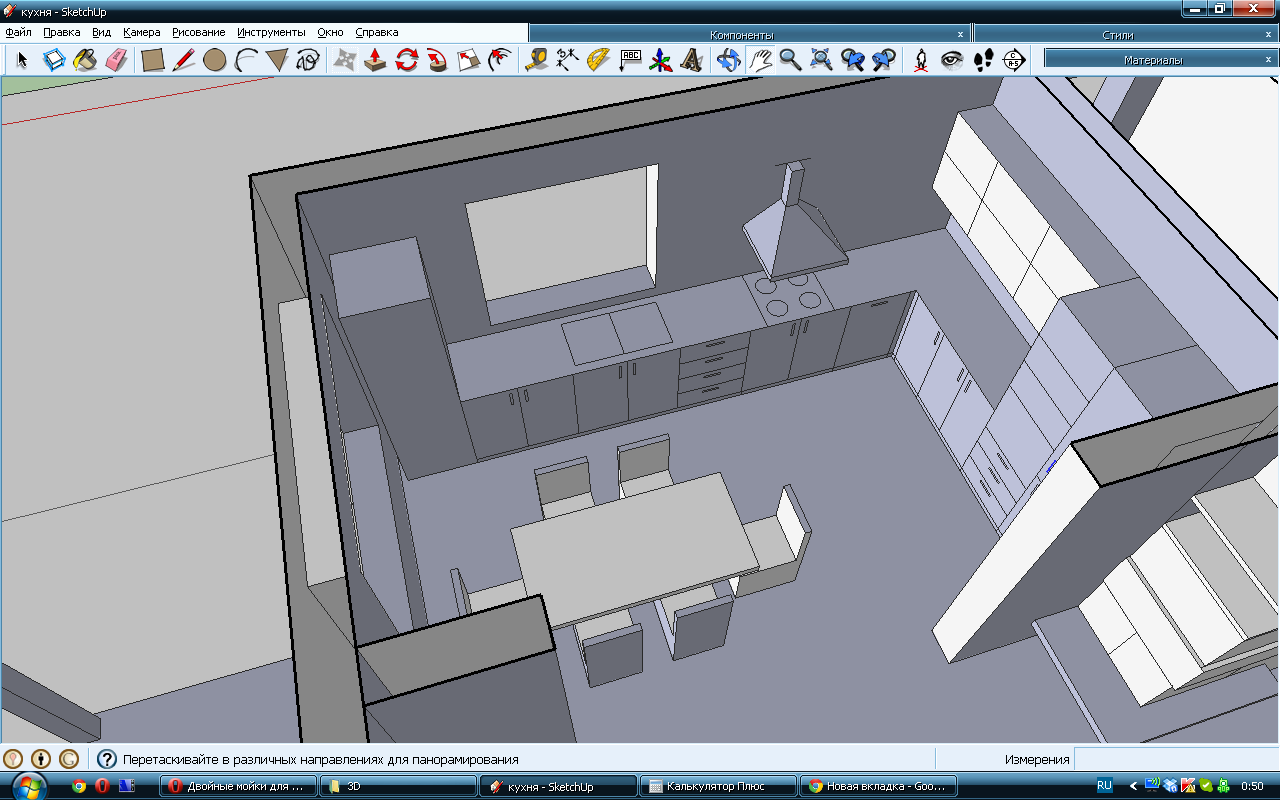Pick the Polygon triangle tool

(277, 60)
